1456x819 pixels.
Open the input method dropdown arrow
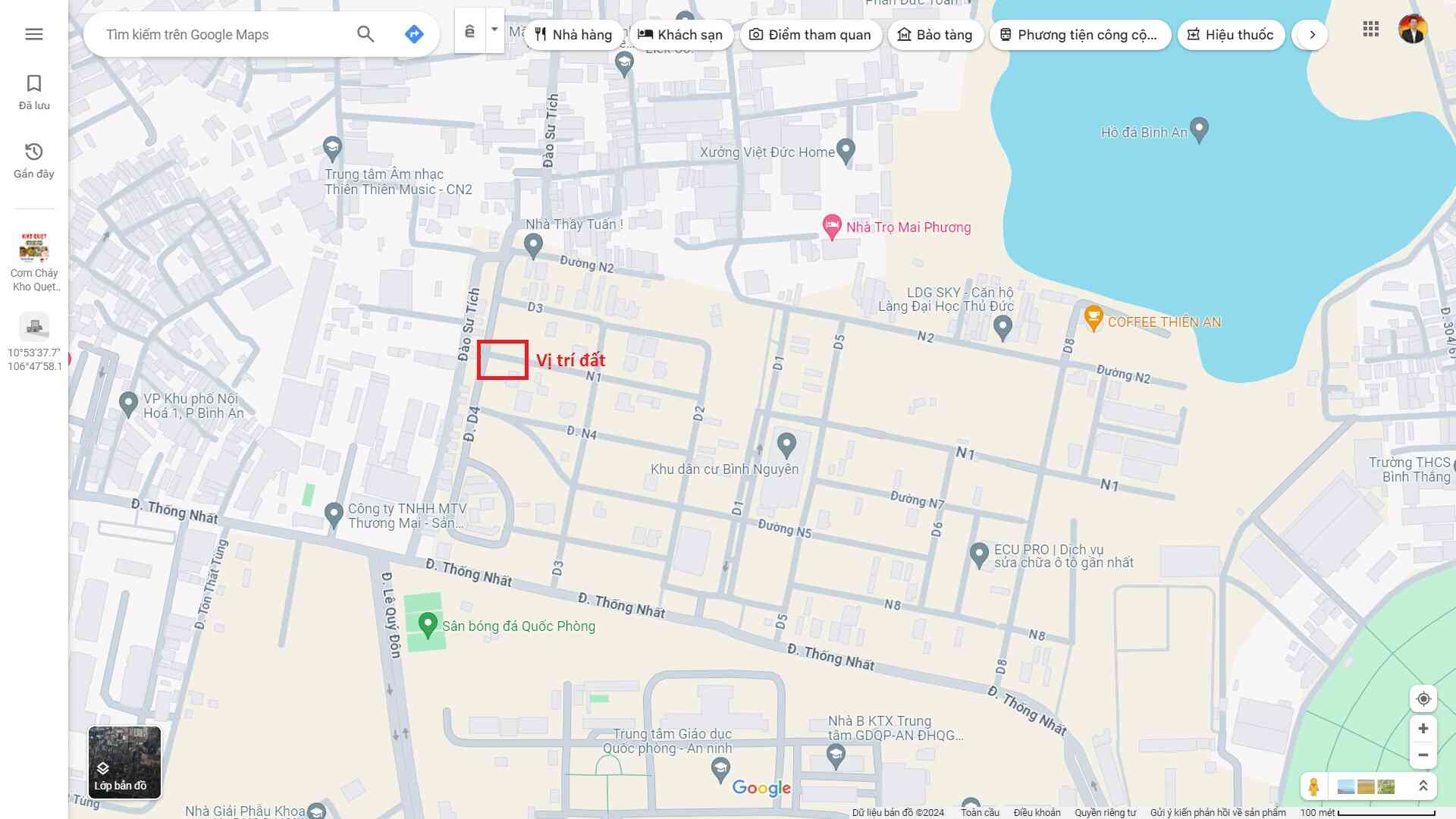coord(494,30)
